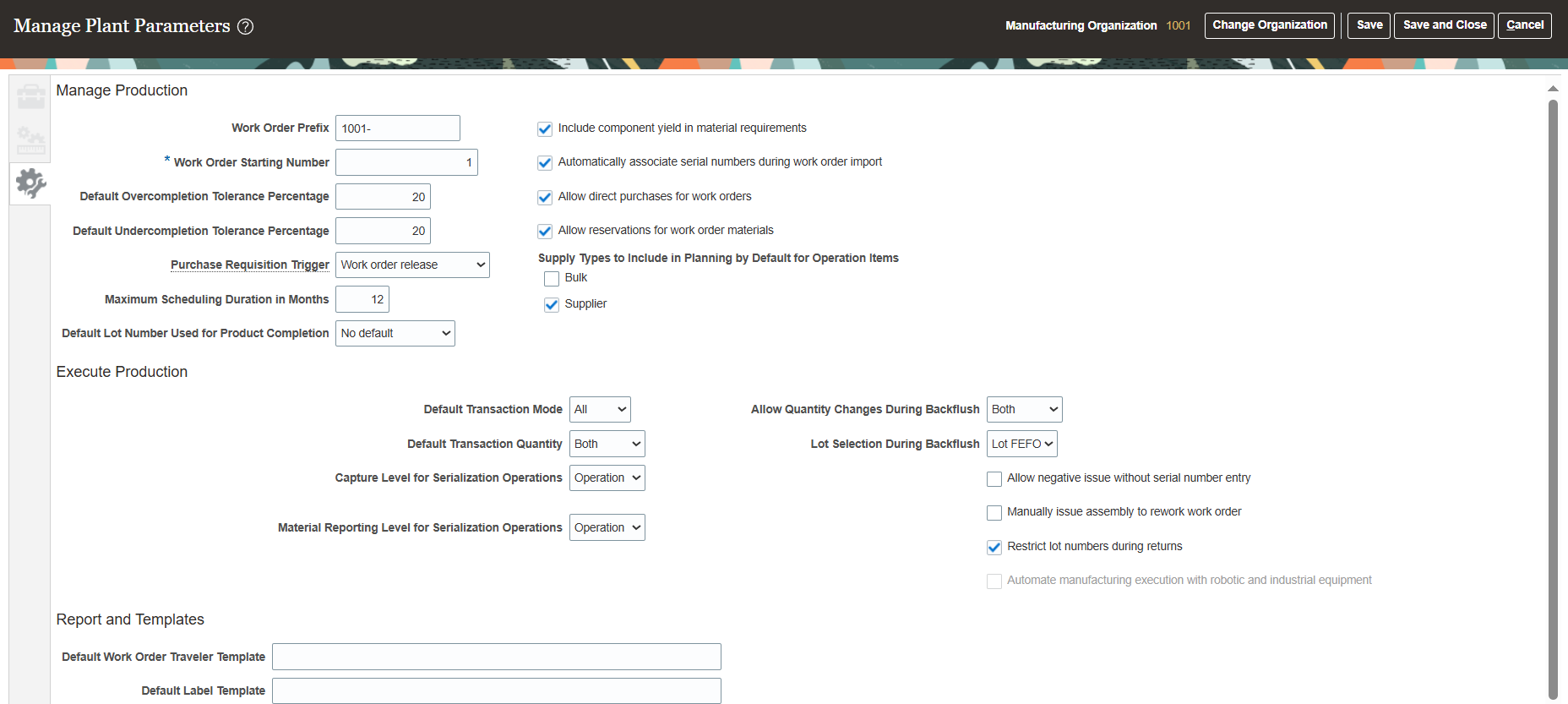Click Default Overcompletion Tolerance Percentage field
The image size is (1568, 704).
tap(383, 197)
